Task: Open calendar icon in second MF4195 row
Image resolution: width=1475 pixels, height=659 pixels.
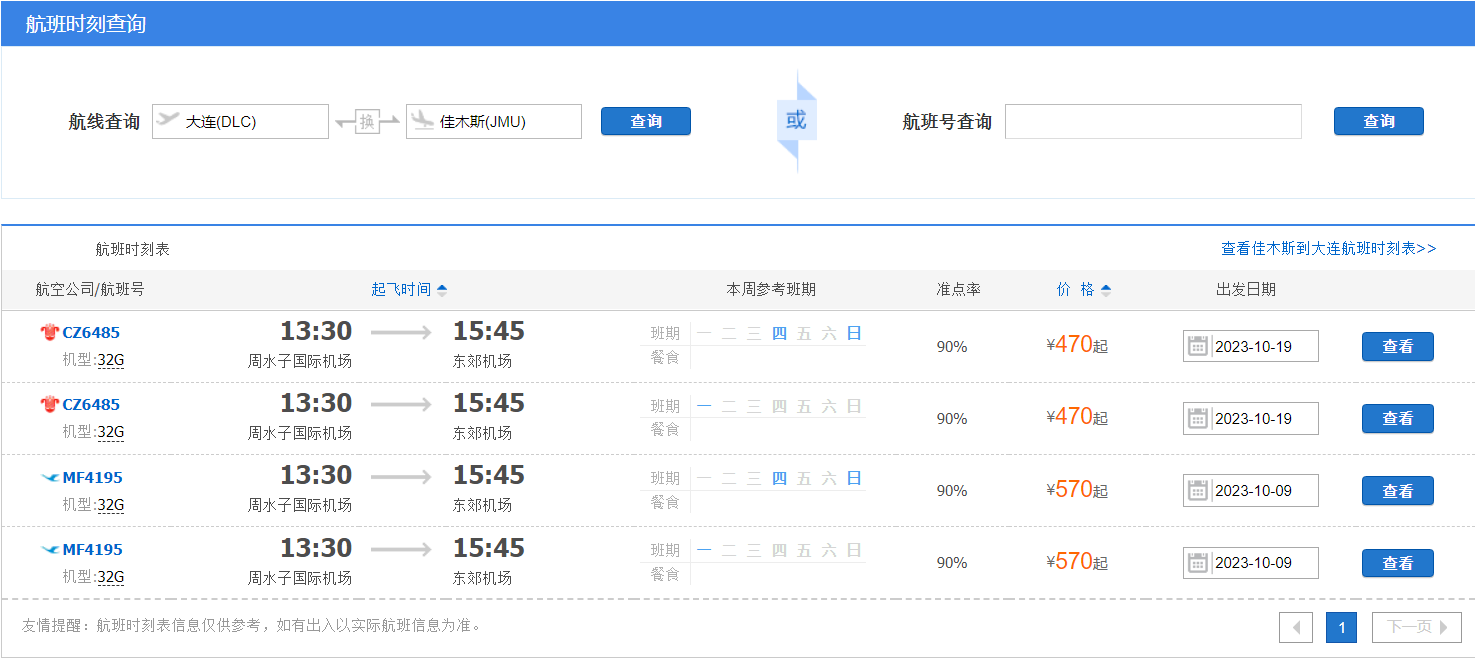Action: (x=1197, y=562)
